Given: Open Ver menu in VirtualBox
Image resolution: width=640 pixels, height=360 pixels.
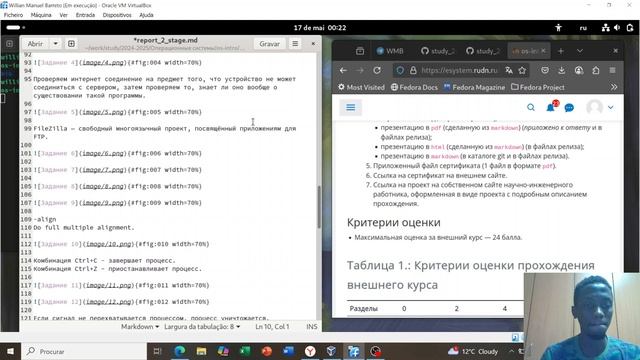Looking at the screenshot, I should click(x=63, y=15).
